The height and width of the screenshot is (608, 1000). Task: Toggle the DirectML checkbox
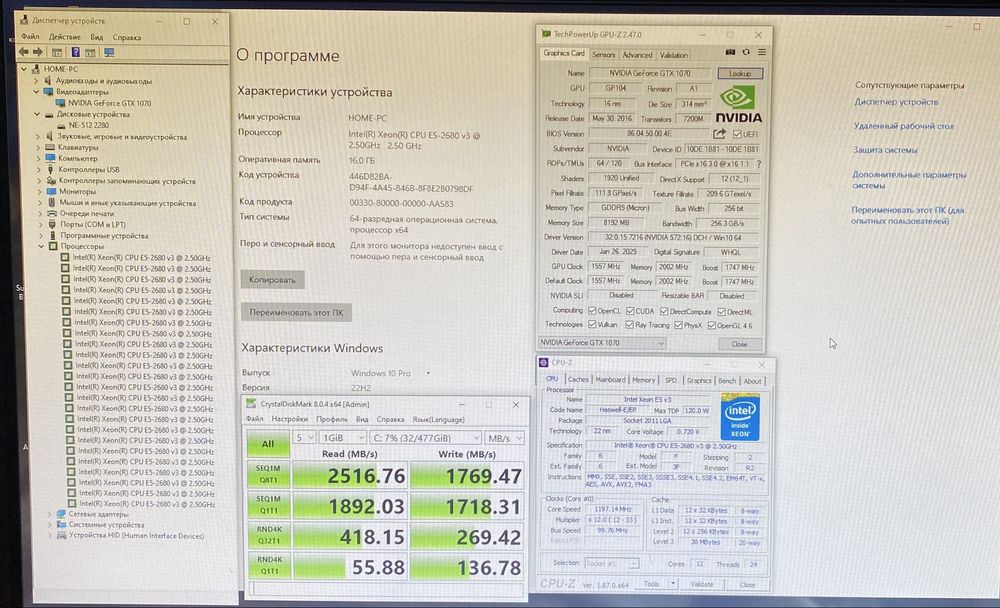(x=722, y=312)
